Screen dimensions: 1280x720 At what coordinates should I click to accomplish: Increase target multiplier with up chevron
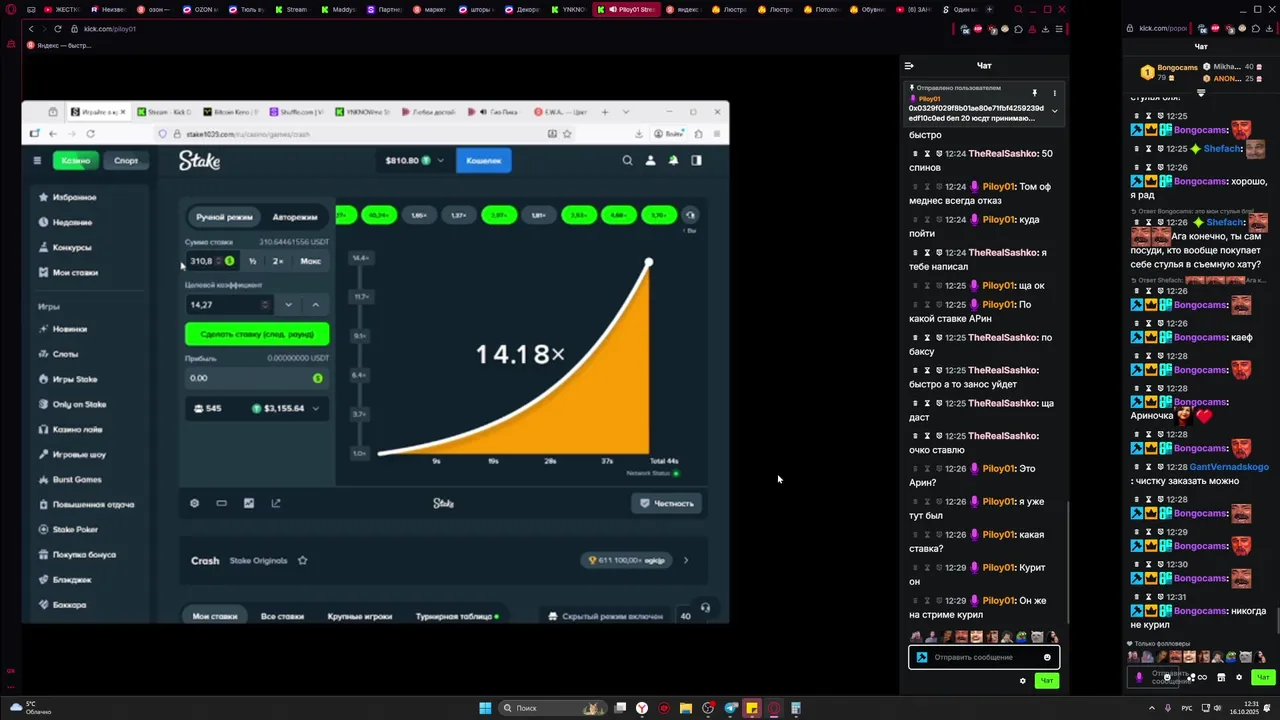(x=315, y=305)
